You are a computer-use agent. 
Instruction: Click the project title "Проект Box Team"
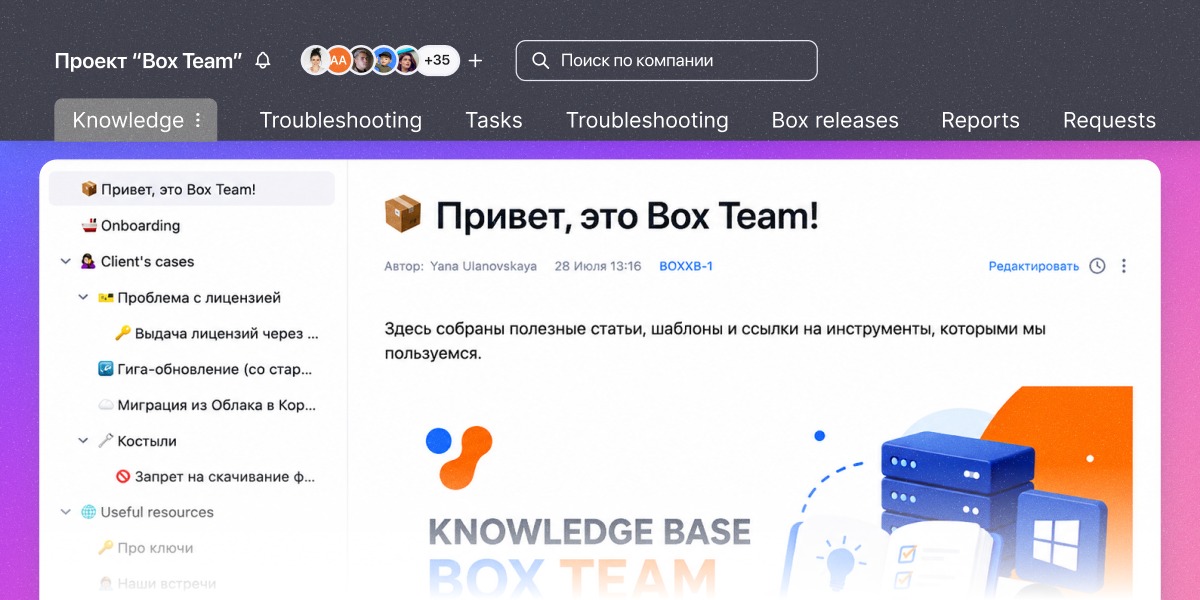[148, 61]
